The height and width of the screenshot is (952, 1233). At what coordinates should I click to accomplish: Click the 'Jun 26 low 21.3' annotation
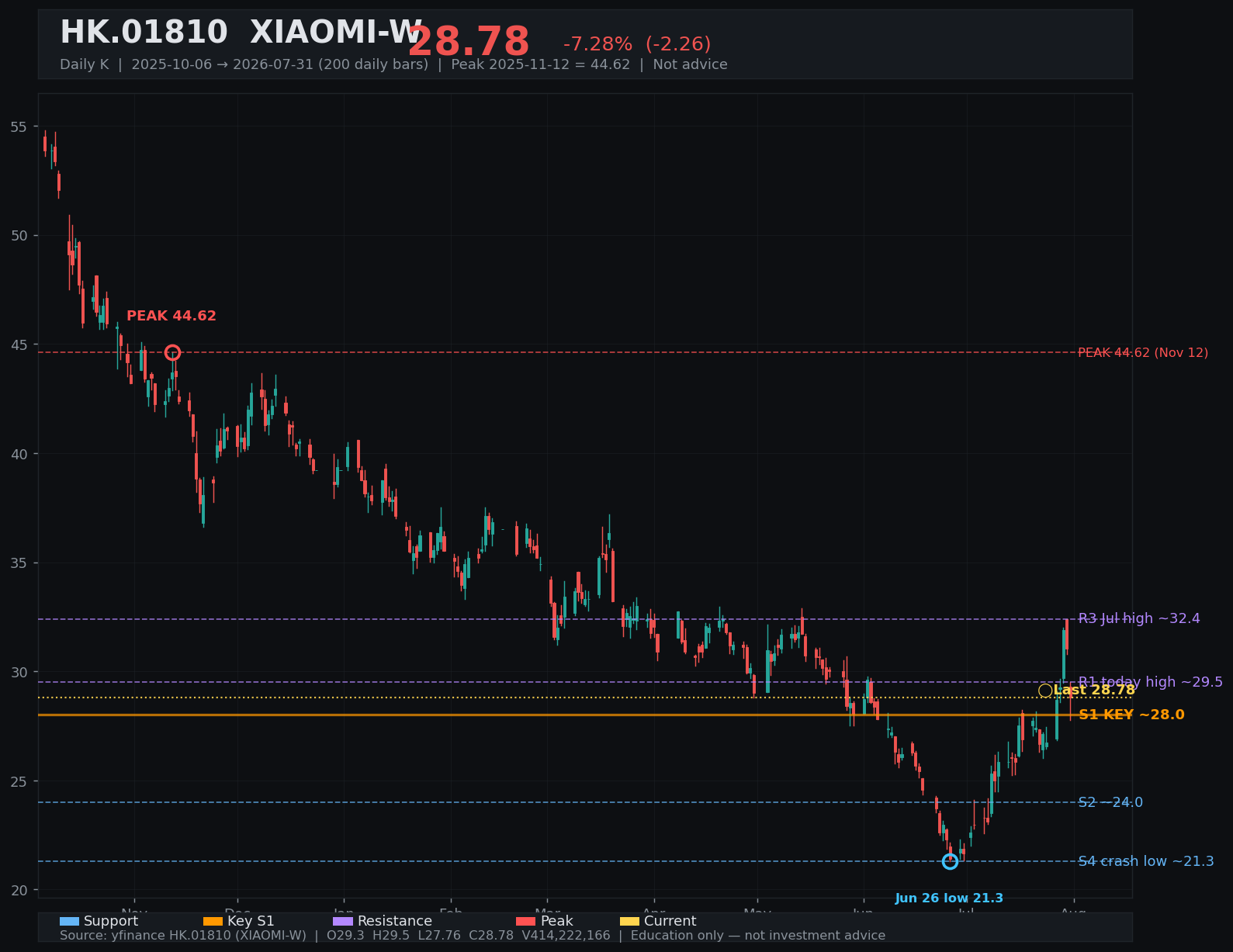pos(949,898)
